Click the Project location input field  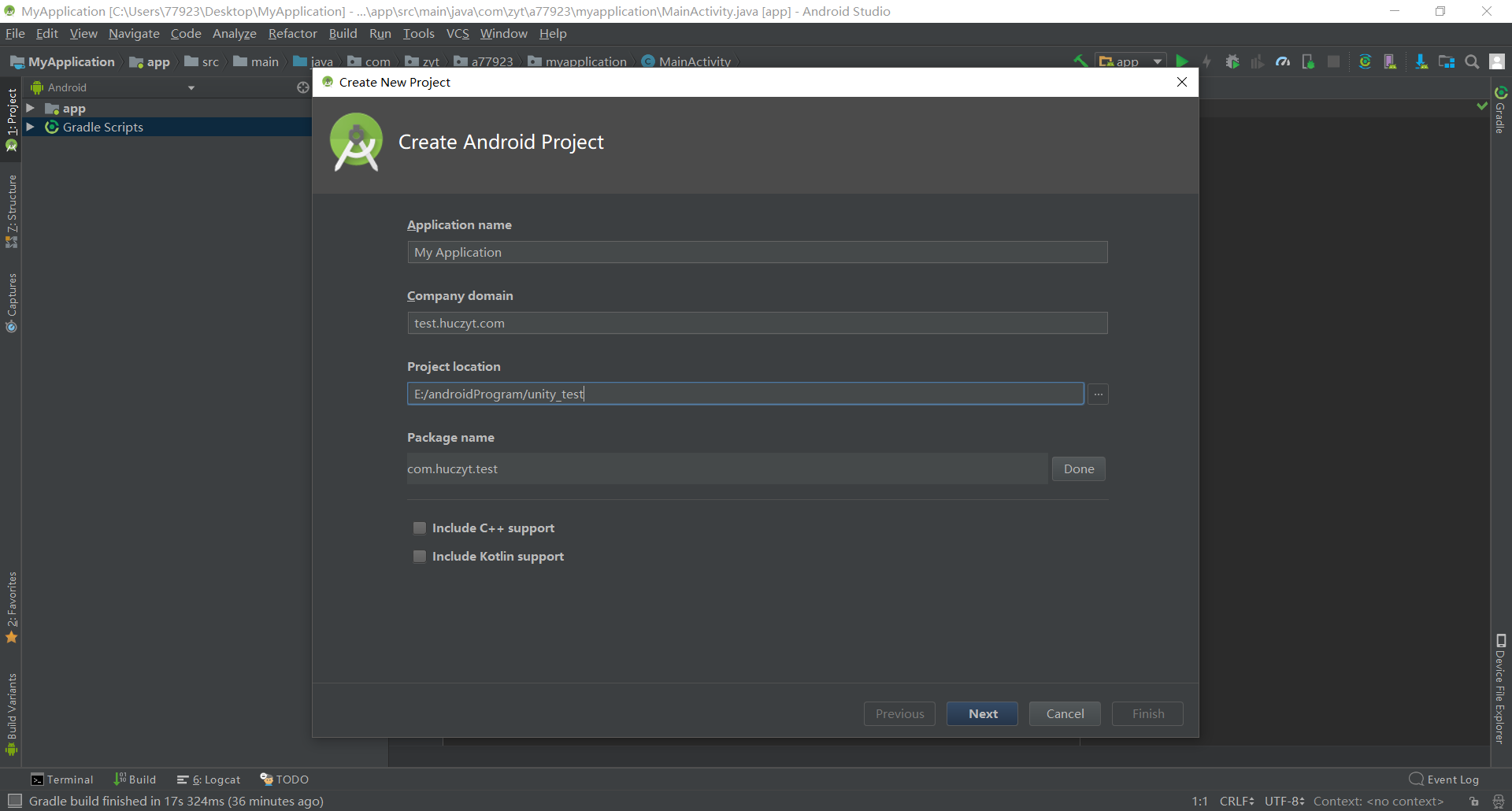click(746, 394)
